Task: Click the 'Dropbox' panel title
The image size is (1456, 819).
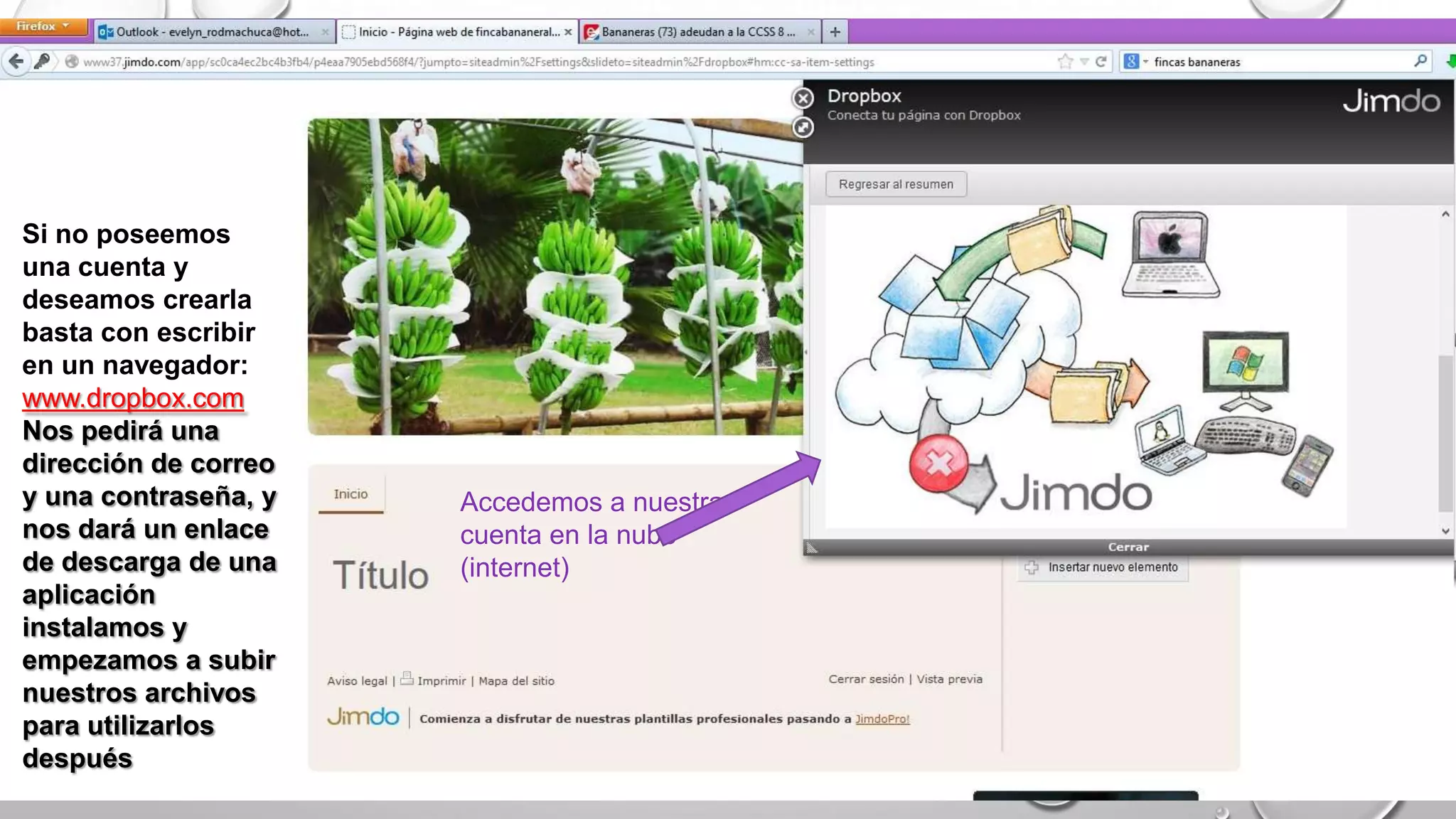Action: point(864,96)
